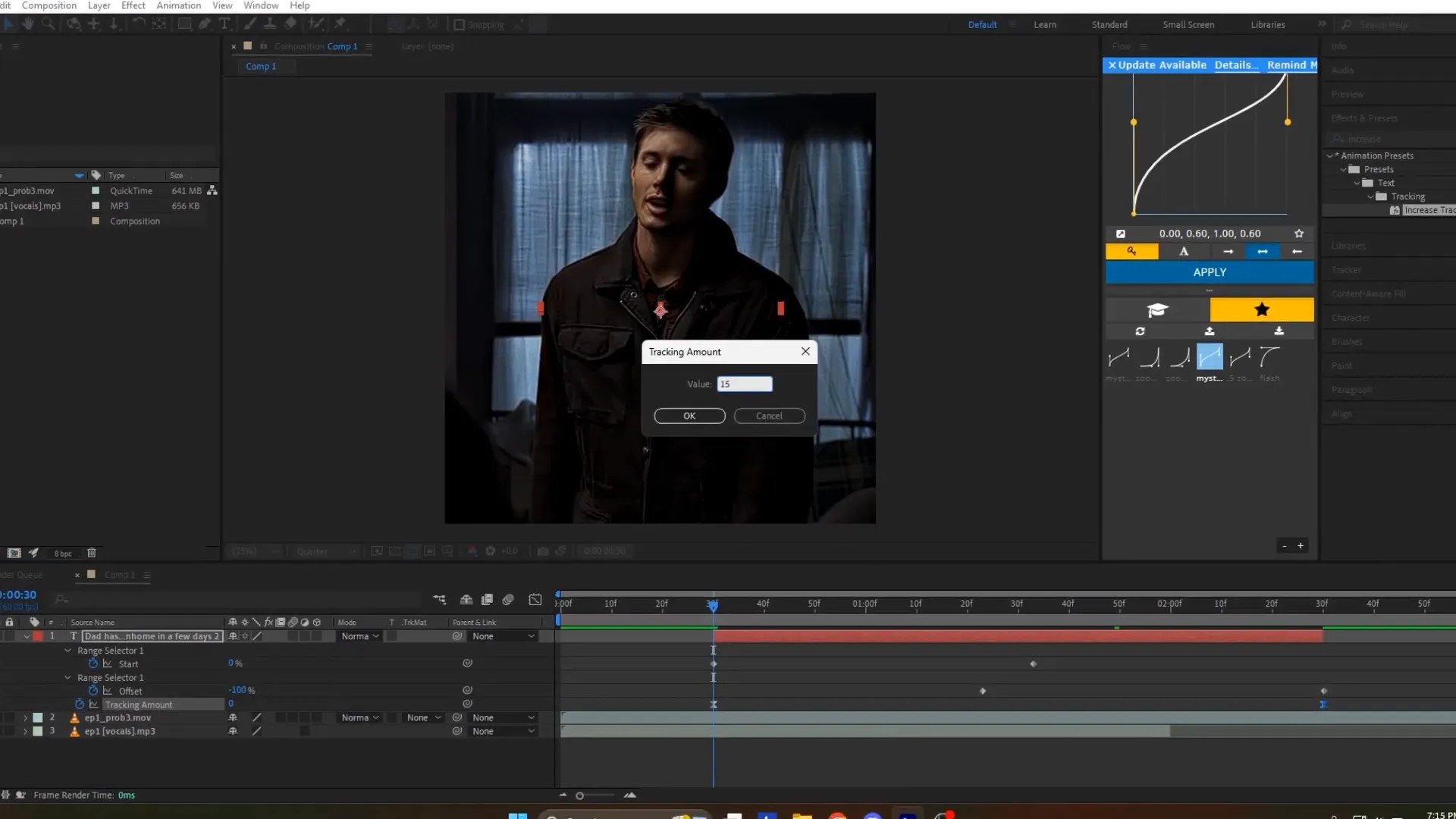This screenshot has height=819, width=1456.
Task: Click the Flow curve top-right yellow handle
Action: (1288, 122)
